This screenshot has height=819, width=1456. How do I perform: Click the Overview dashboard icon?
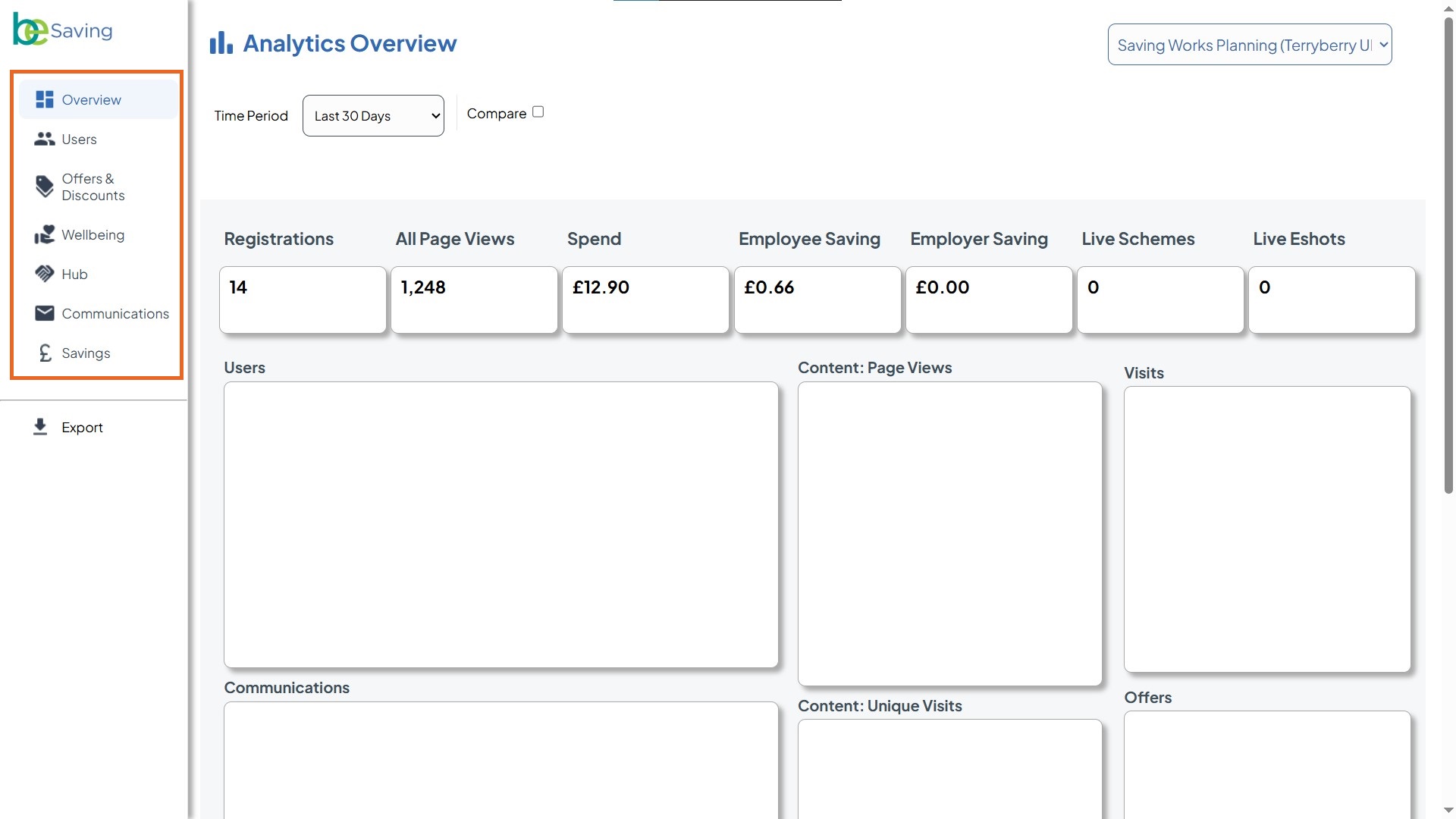(45, 99)
